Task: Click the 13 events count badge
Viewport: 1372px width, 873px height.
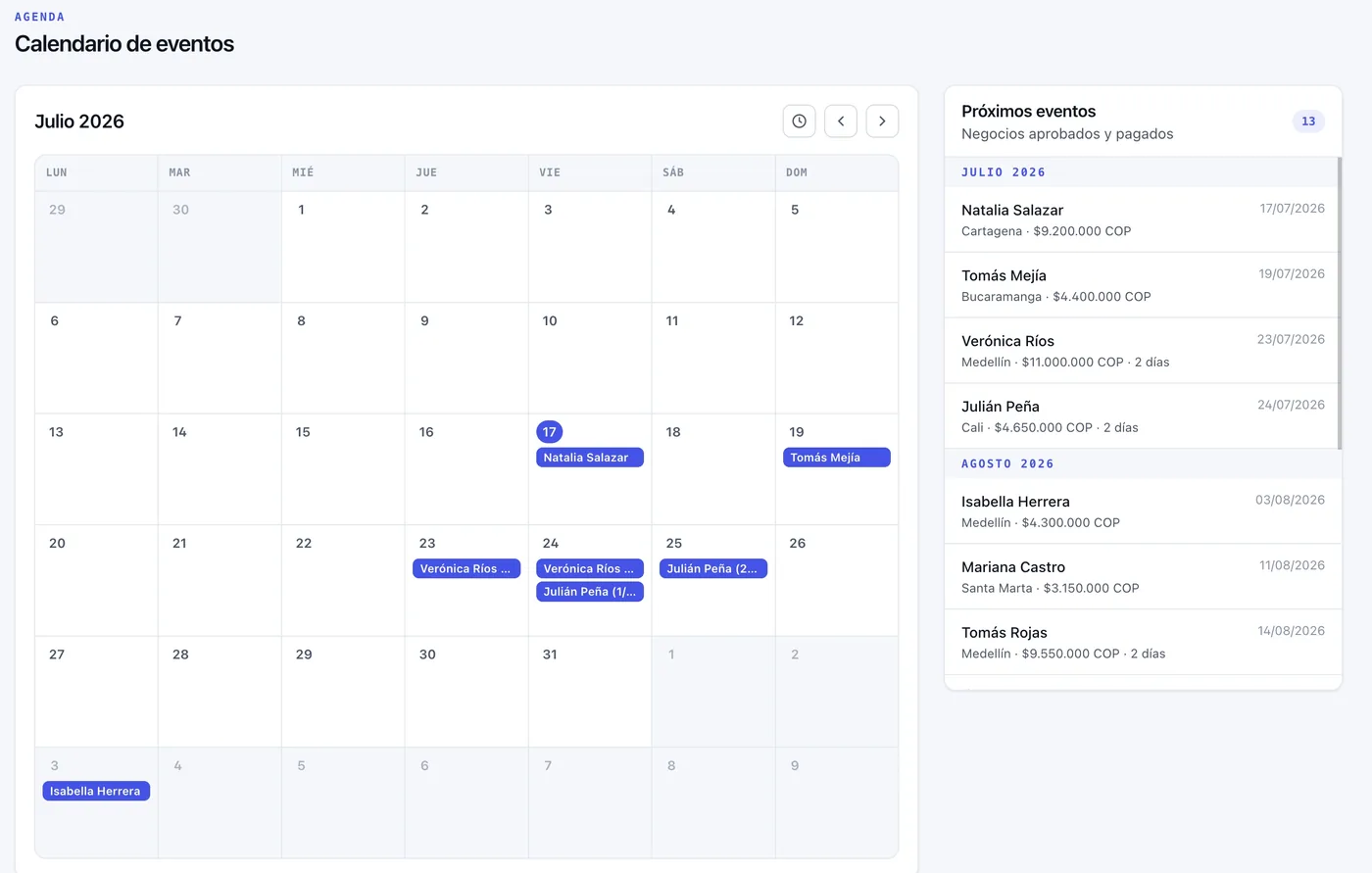Action: point(1308,121)
